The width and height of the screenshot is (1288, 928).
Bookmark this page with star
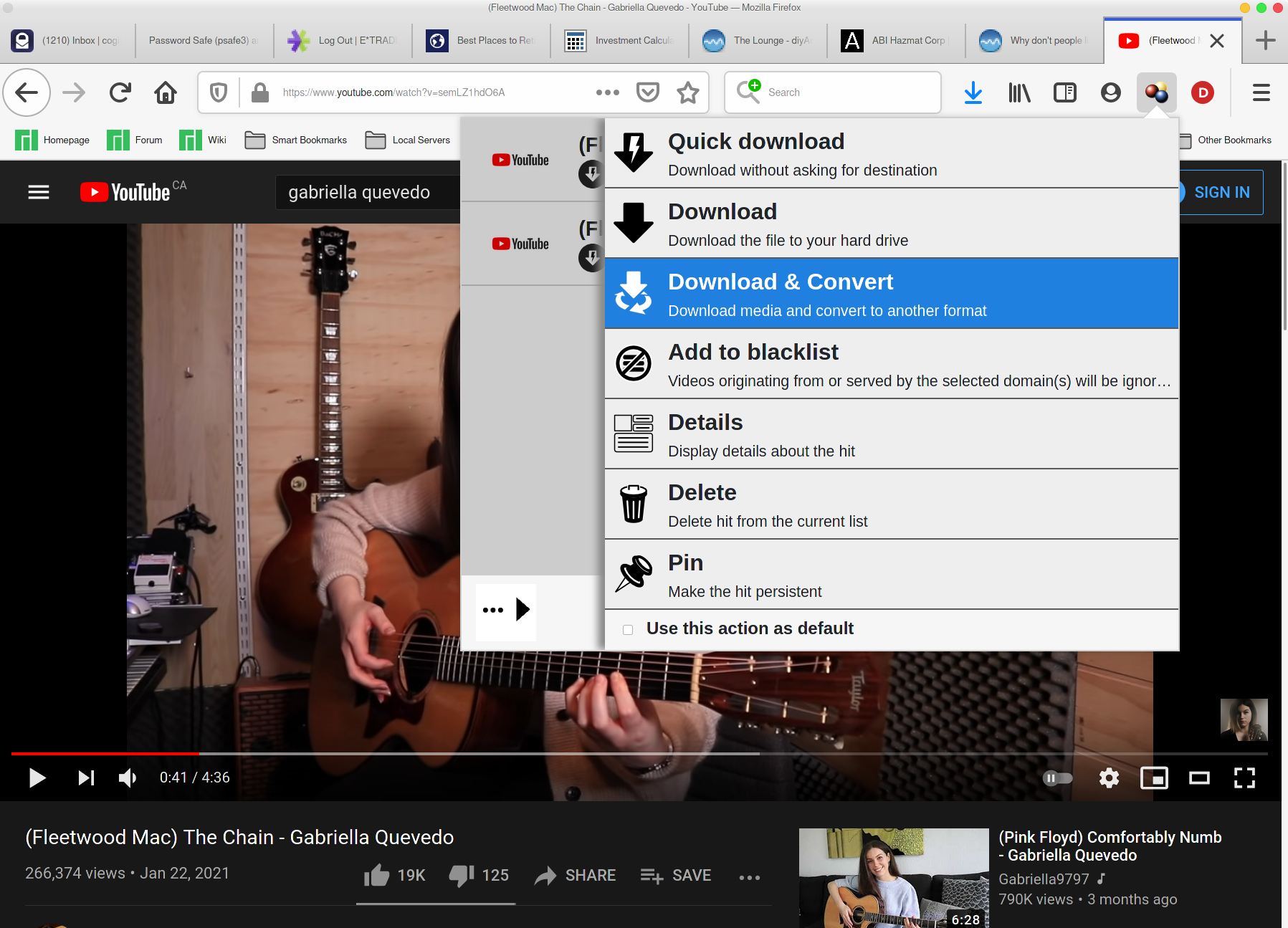(x=688, y=92)
